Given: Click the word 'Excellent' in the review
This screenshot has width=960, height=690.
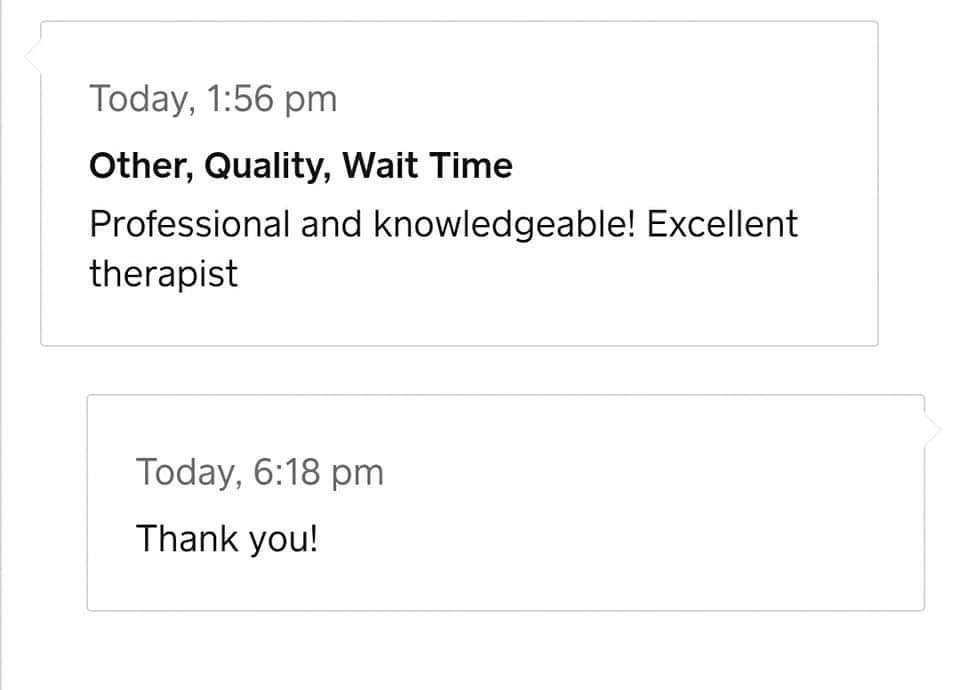Looking at the screenshot, I should click(722, 223).
